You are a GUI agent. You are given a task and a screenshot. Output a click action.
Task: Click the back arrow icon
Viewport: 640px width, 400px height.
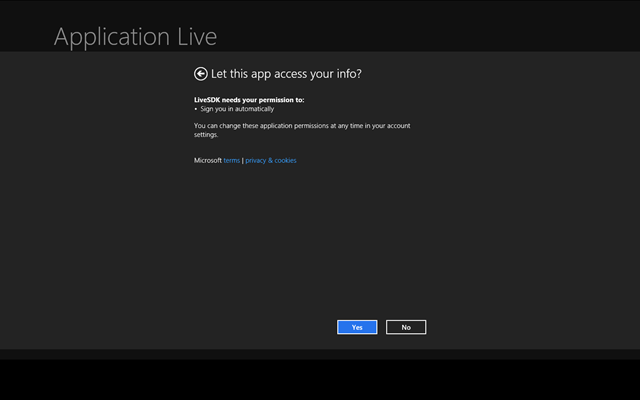200,74
